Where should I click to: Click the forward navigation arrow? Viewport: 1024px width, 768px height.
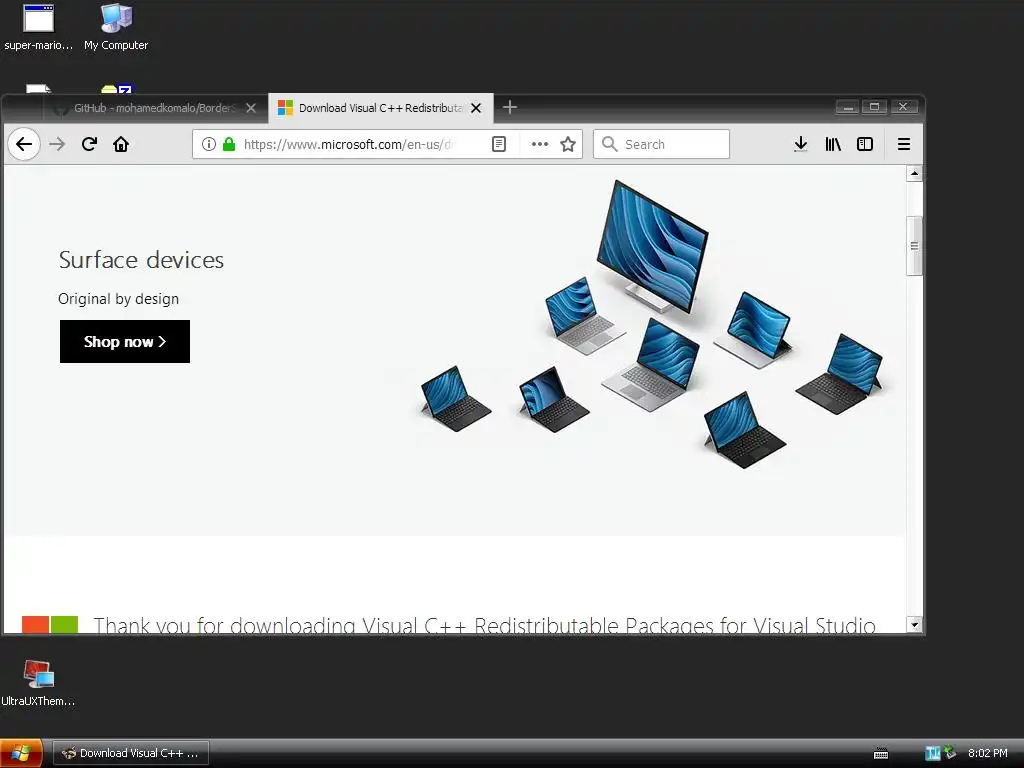coord(57,144)
